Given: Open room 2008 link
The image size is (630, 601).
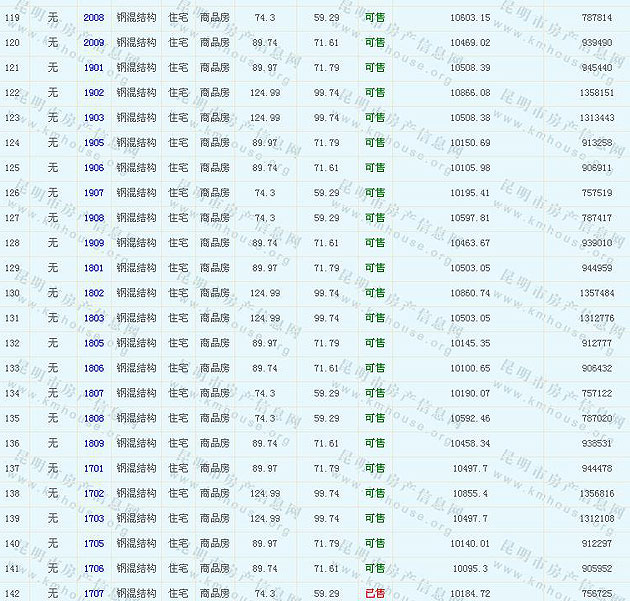Looking at the screenshot, I should [x=93, y=18].
